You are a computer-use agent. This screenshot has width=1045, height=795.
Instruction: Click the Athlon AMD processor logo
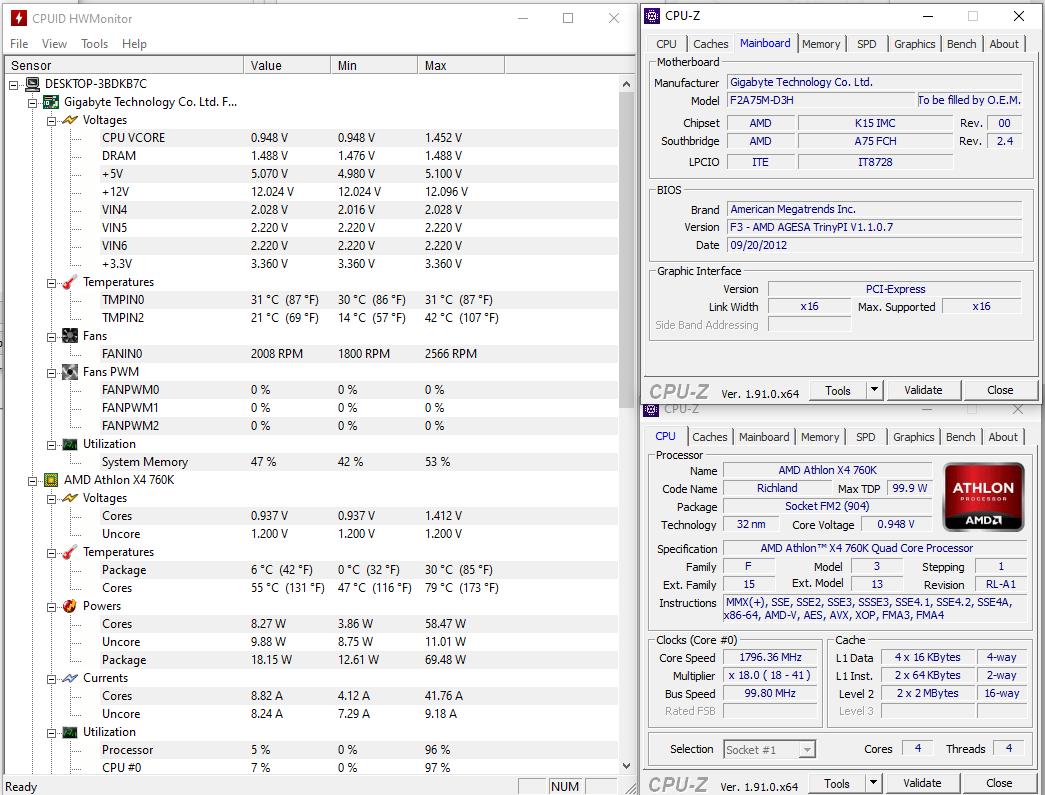coord(983,497)
